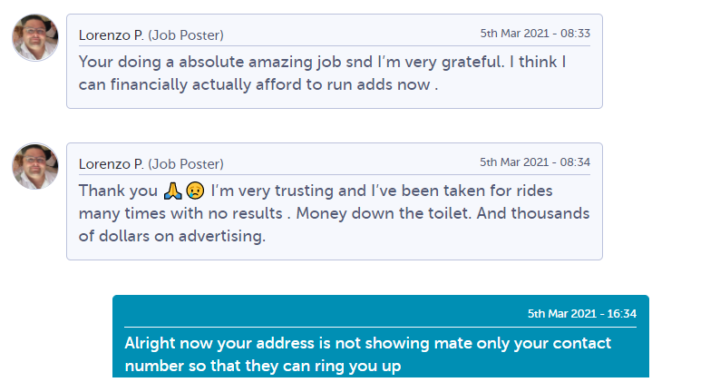Click the 5th Mar 2021 - 16:34 timestamp
The height and width of the screenshot is (392, 720).
[x=582, y=314]
